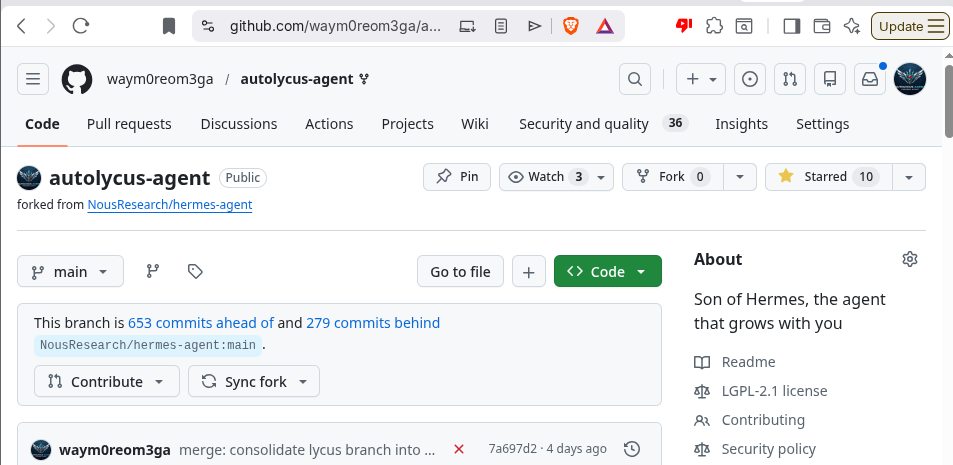Edit About details via gear icon
Viewport: 953px width, 465px height.
[x=910, y=260]
